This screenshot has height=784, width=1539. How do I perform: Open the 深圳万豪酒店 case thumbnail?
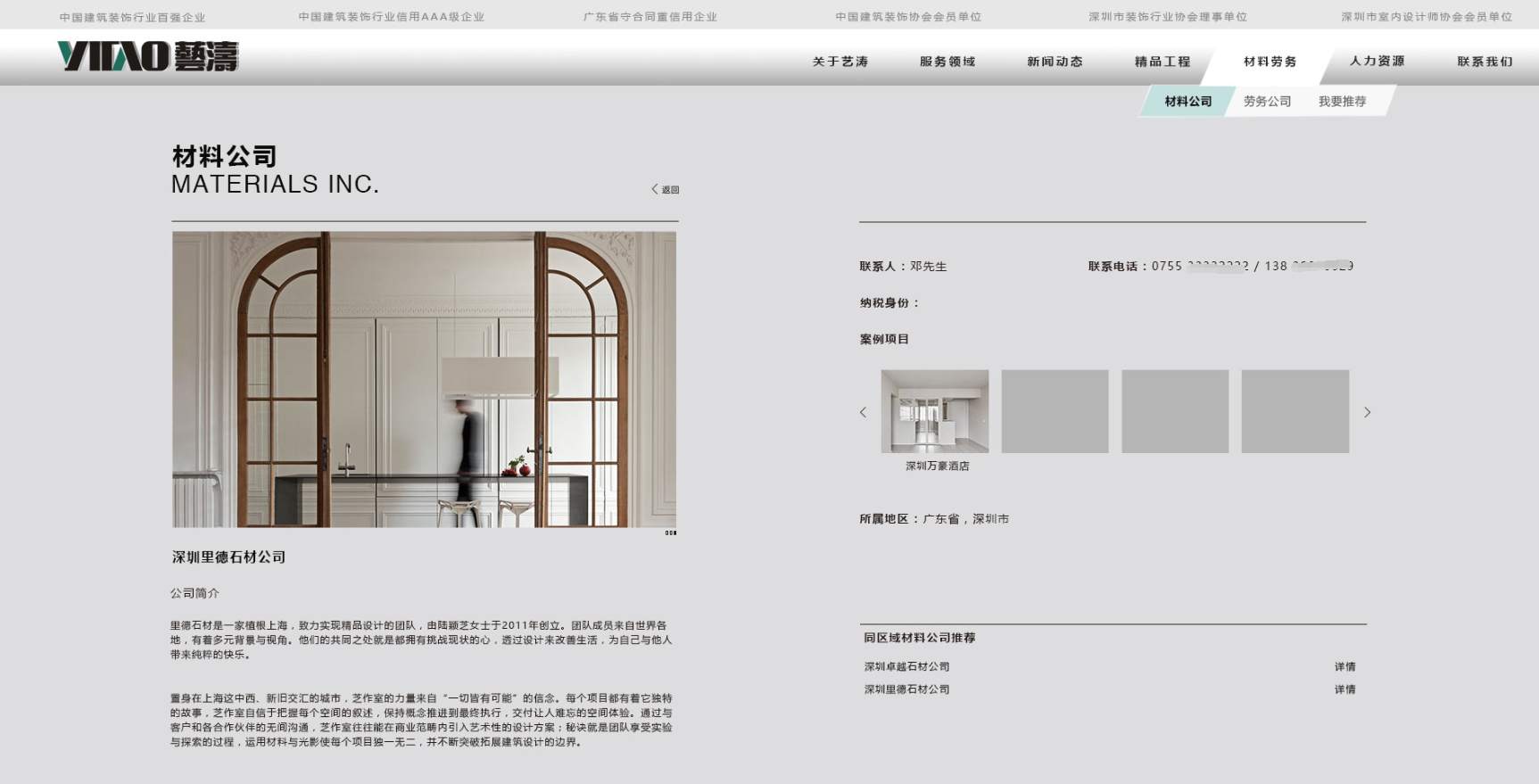pyautogui.click(x=935, y=411)
